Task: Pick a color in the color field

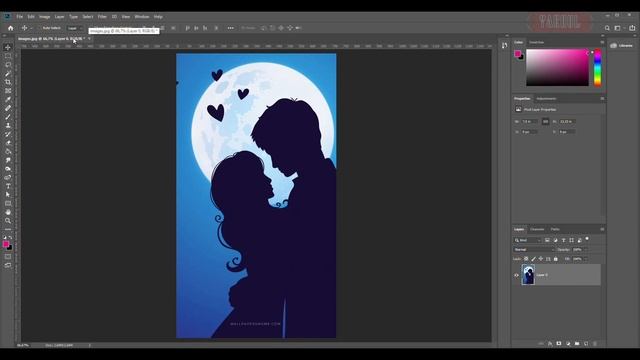Action: click(557, 67)
